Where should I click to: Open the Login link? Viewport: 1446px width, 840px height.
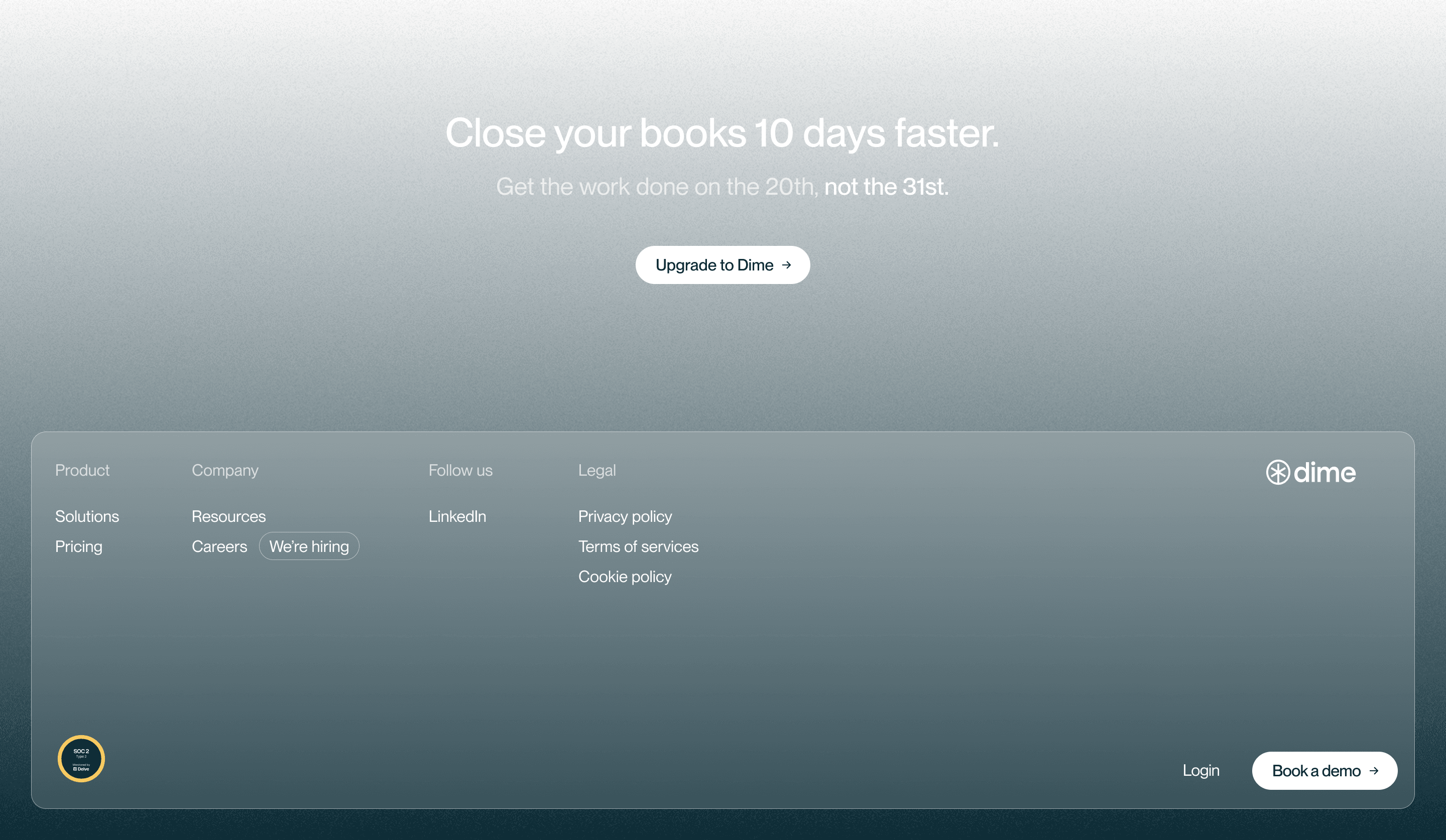point(1200,770)
